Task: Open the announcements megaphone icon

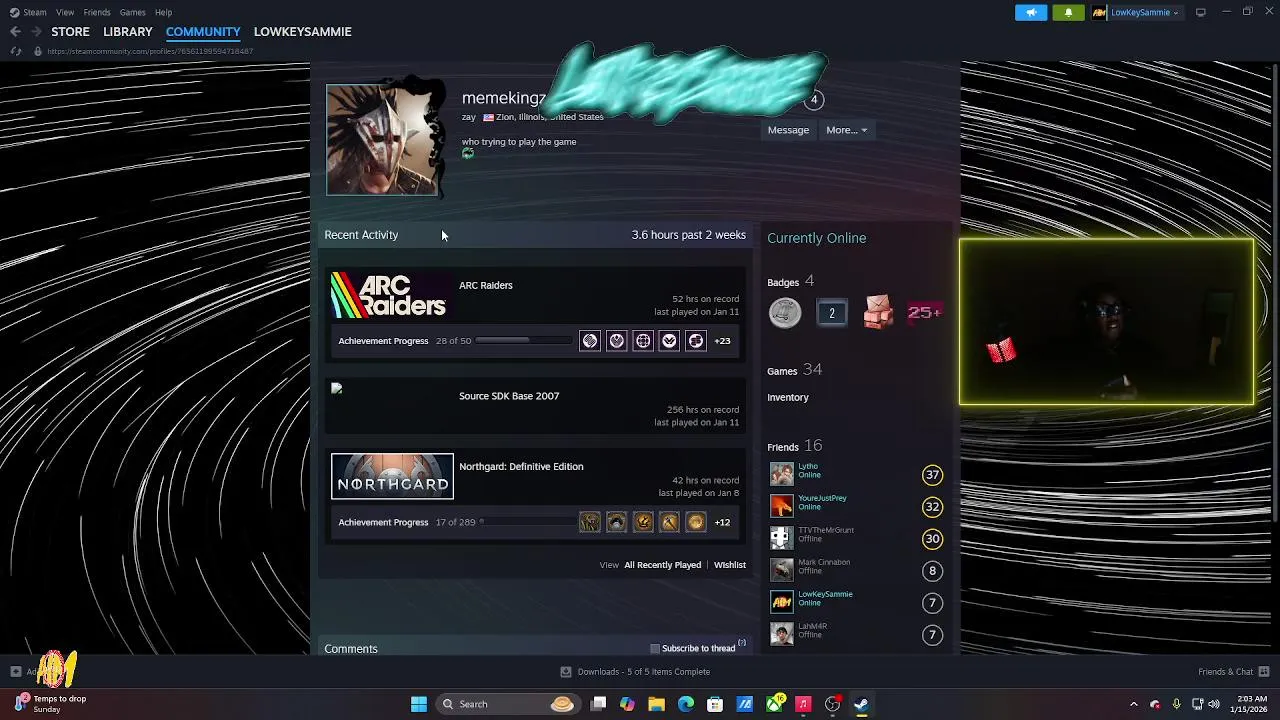Action: coord(1031,12)
